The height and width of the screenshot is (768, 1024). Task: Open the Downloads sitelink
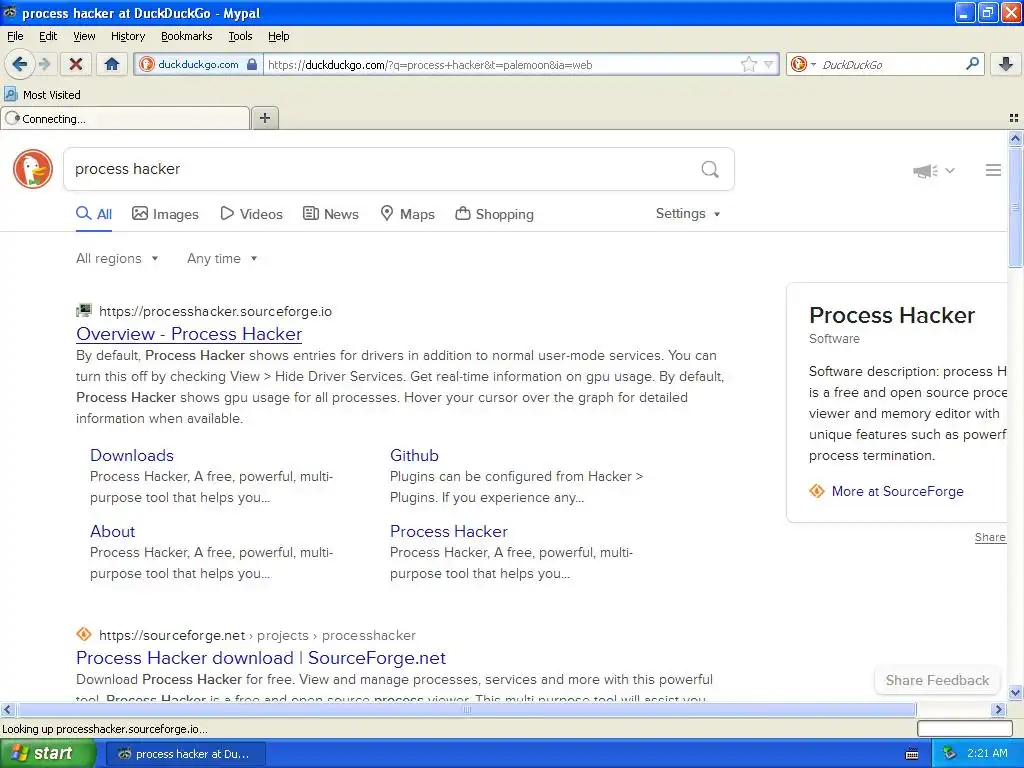[132, 455]
